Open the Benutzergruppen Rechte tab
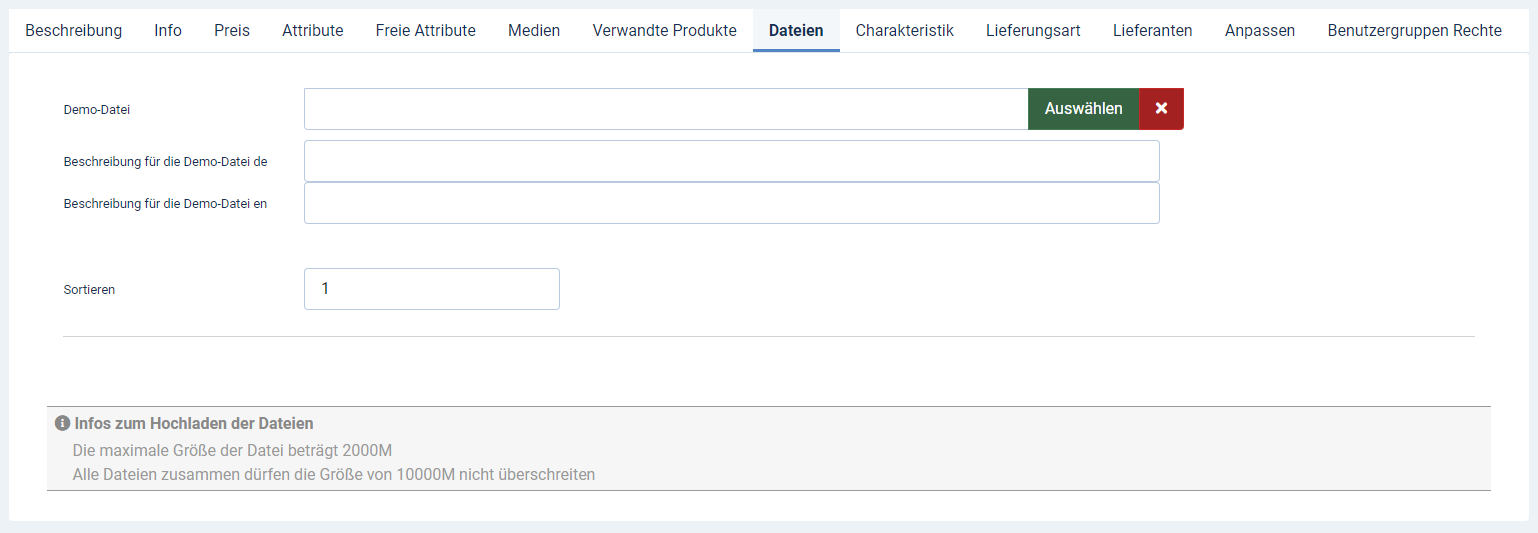The height and width of the screenshot is (533, 1538). pos(1415,31)
